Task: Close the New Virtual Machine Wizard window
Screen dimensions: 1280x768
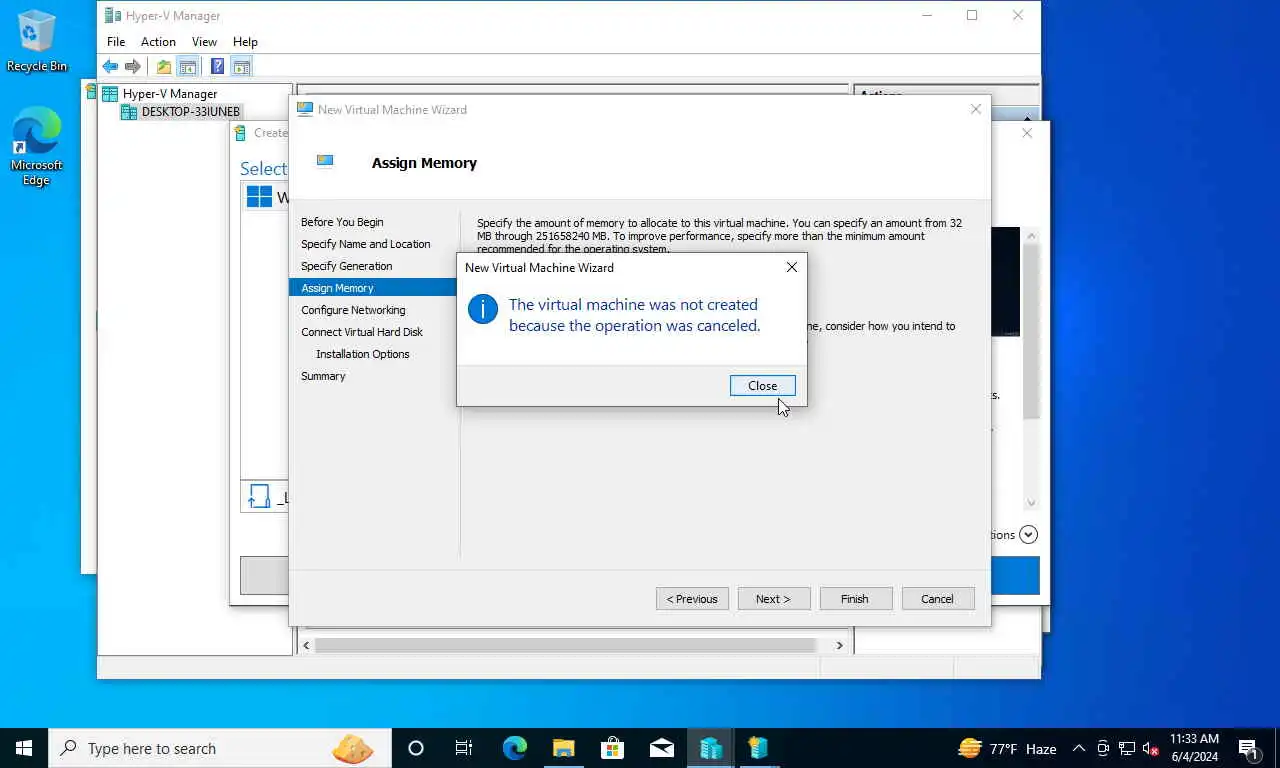Action: (976, 109)
